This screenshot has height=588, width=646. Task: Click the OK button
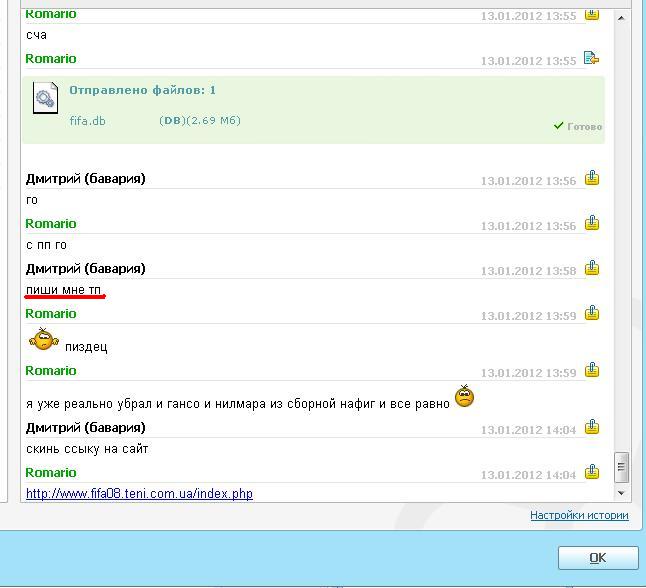tap(598, 558)
